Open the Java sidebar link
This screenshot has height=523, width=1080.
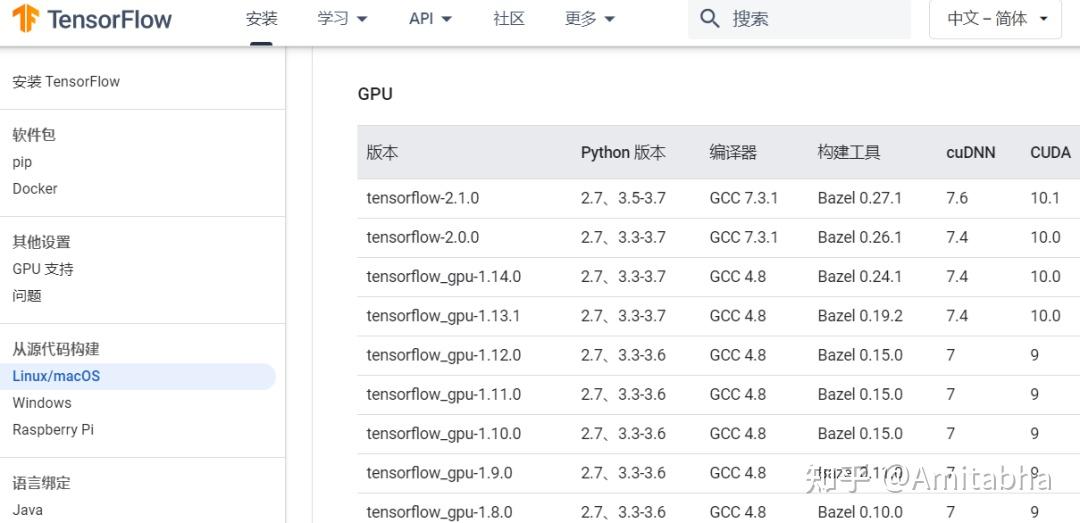[28, 510]
